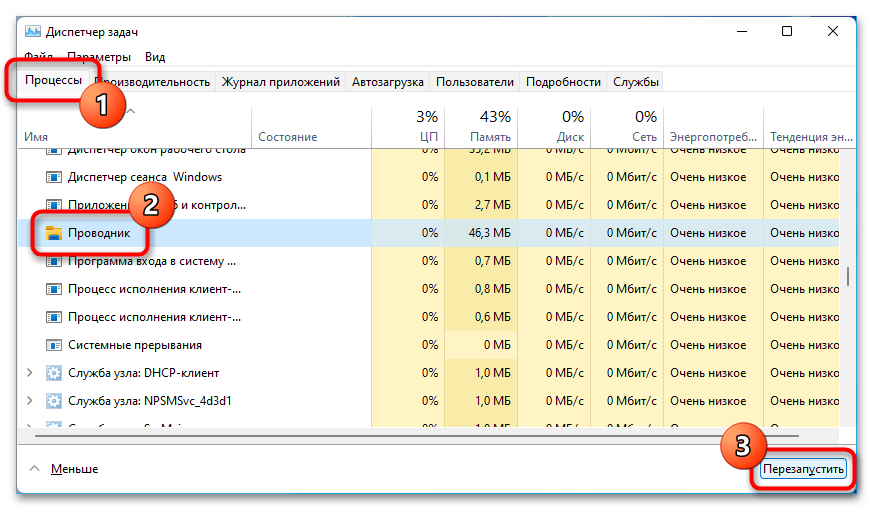Open the Автозагрузка tab
This screenshot has height=510, width=873.
(388, 82)
